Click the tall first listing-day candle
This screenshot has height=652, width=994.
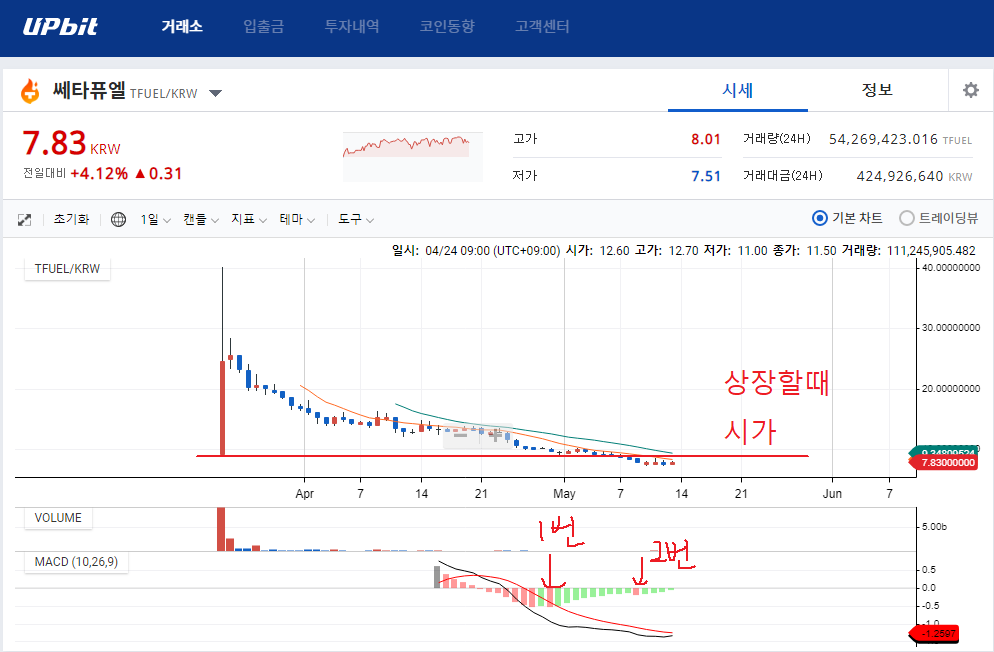pyautogui.click(x=223, y=408)
